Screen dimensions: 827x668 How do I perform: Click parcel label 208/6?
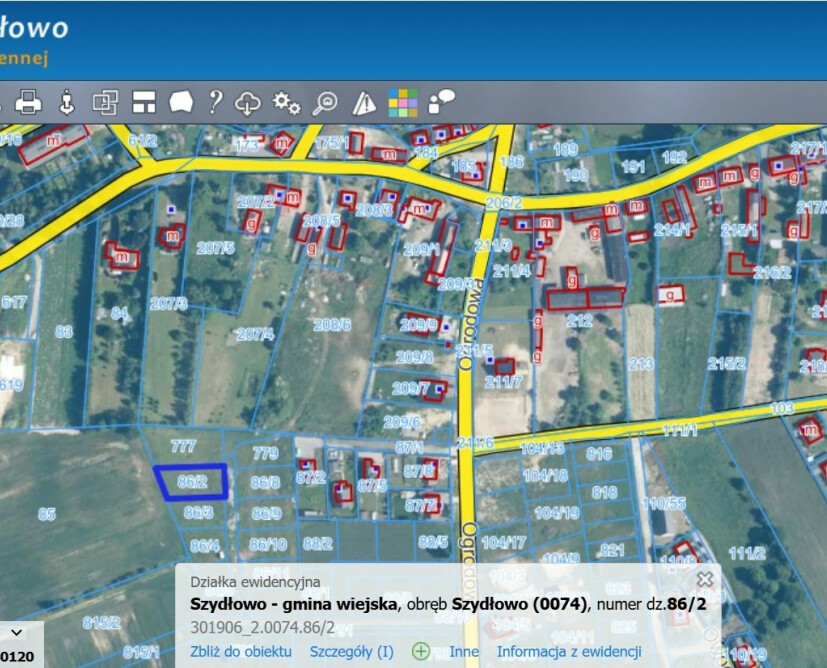pos(332,325)
